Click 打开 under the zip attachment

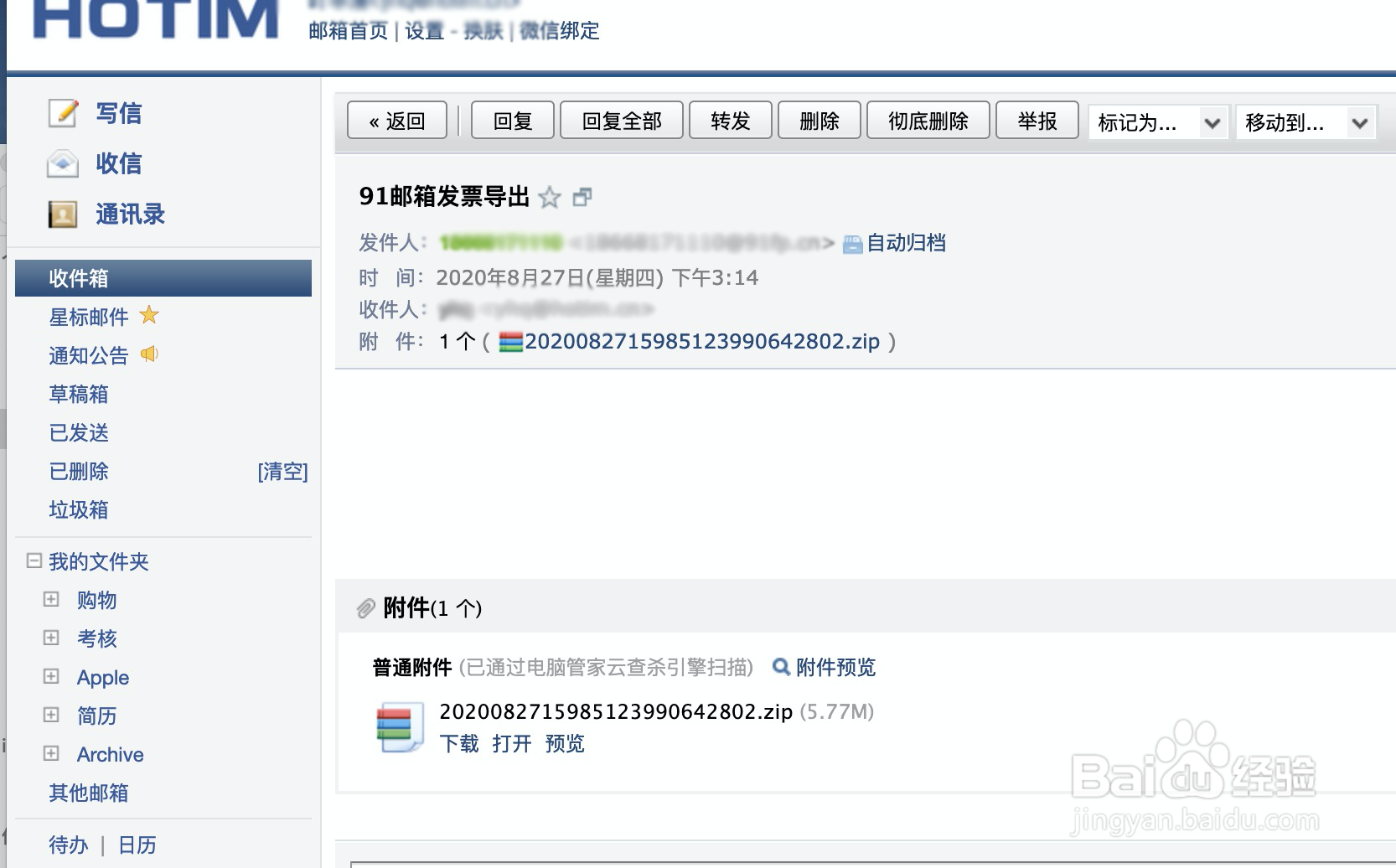pos(512,743)
